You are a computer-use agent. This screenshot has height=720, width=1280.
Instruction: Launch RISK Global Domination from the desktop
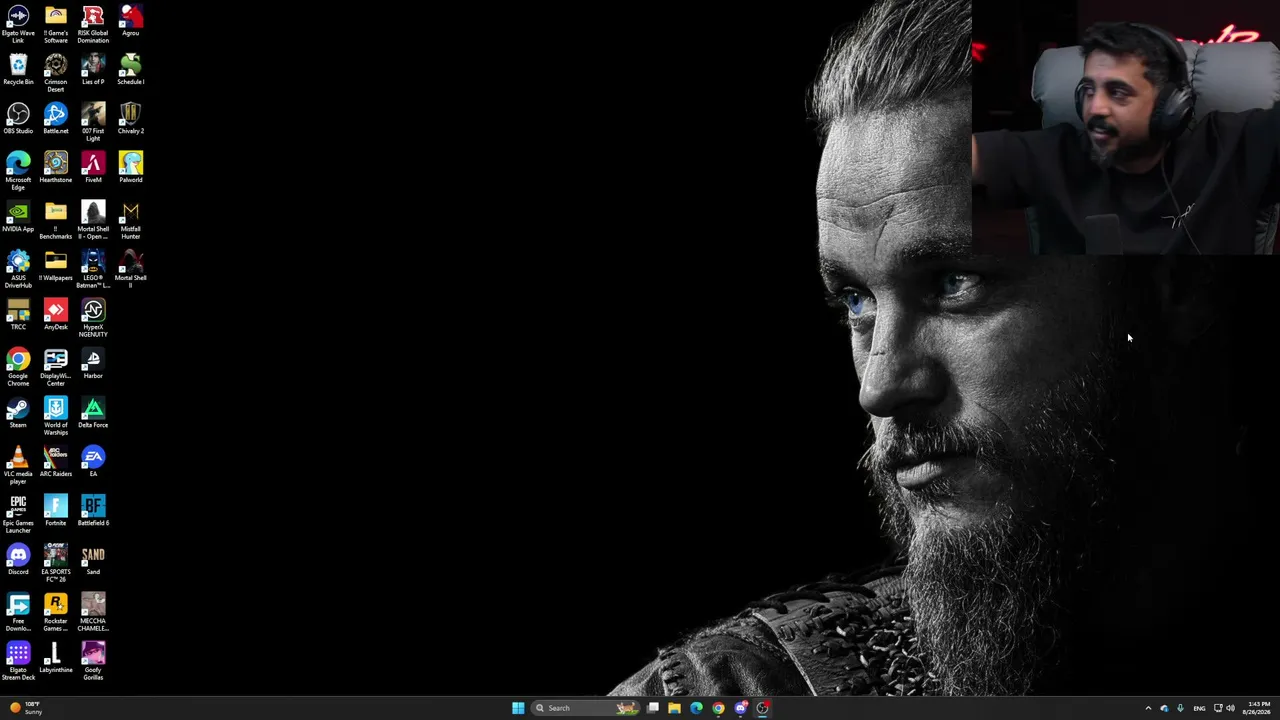93,24
